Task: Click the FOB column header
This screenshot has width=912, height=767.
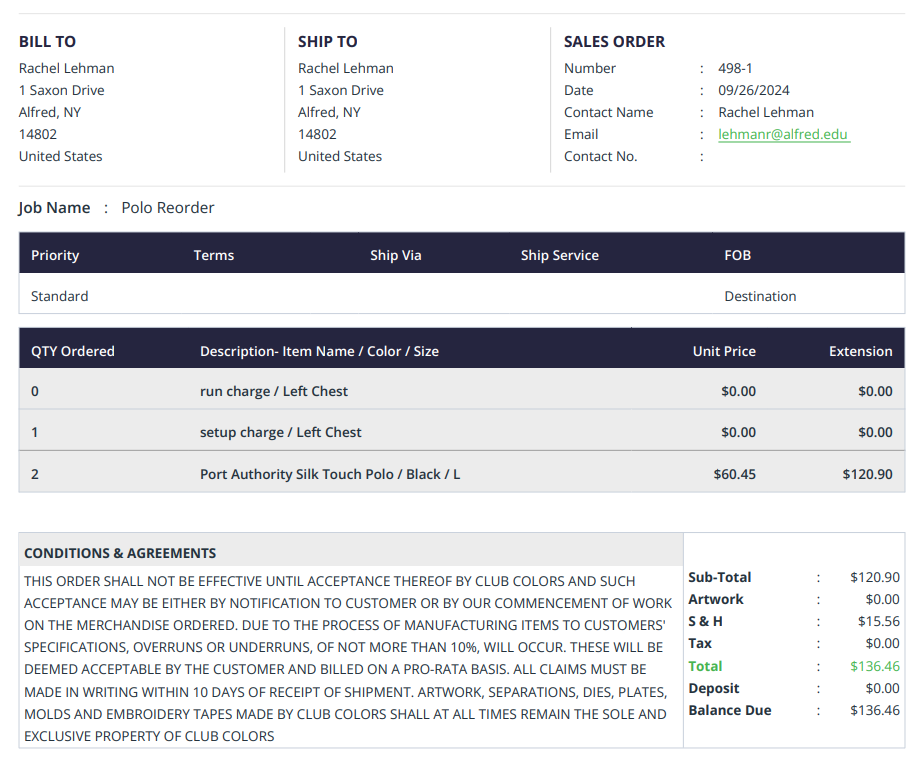Action: click(x=737, y=255)
